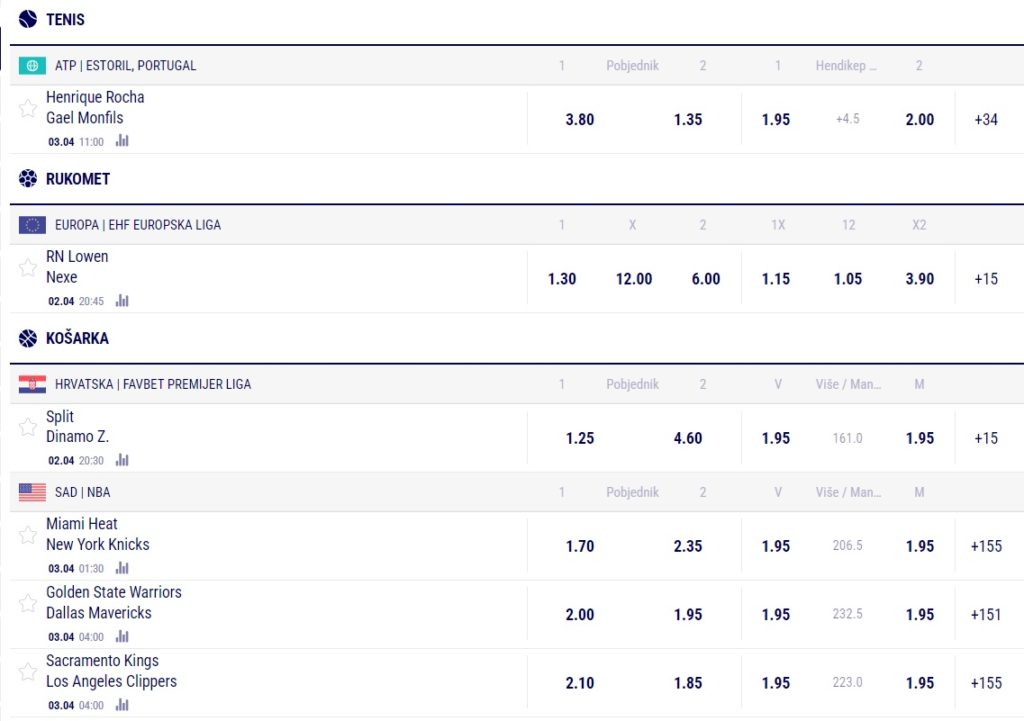Pick Dinamo Z. winner odds 4.60

(x=688, y=438)
